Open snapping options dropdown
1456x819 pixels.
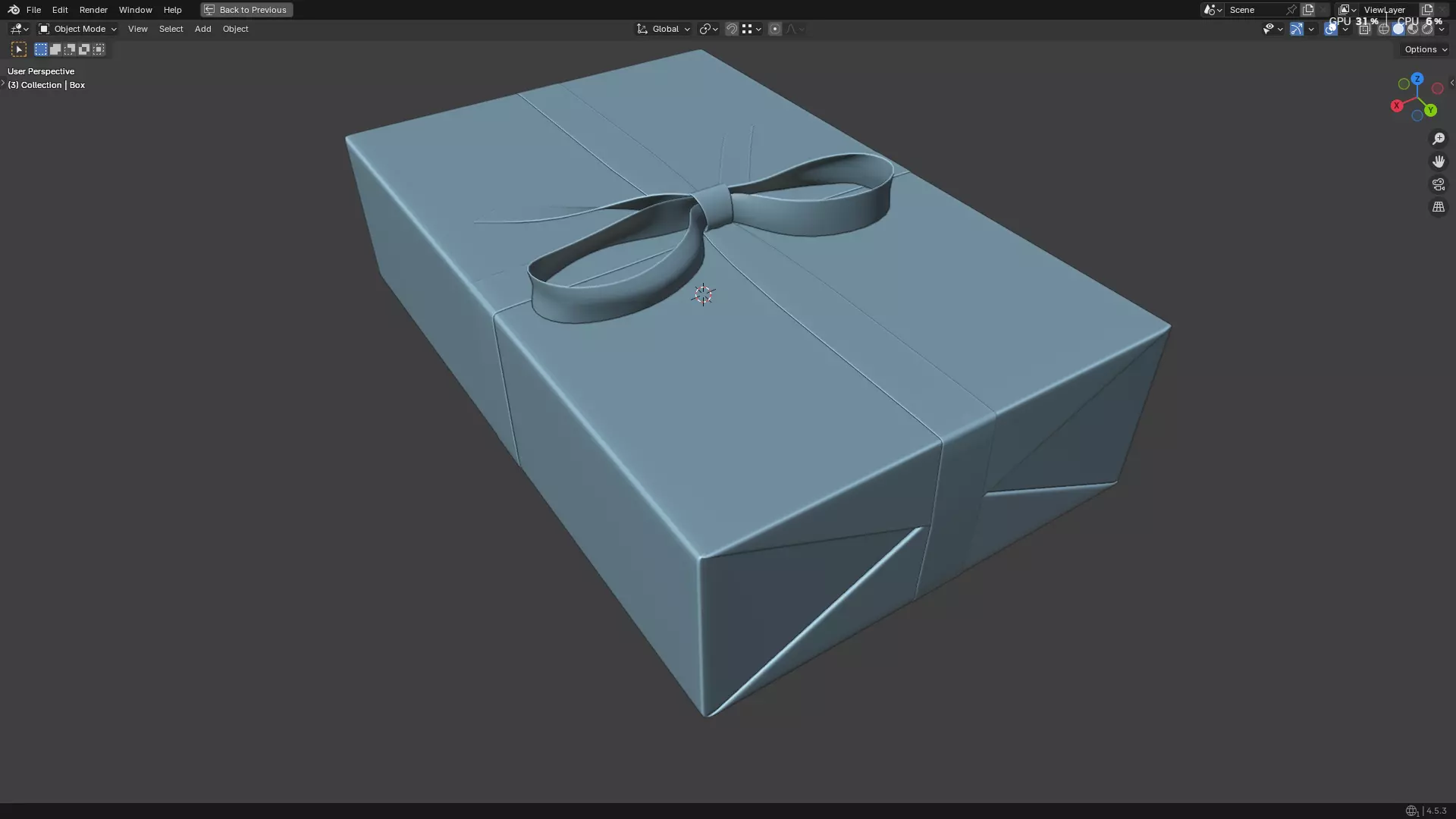[752, 29]
